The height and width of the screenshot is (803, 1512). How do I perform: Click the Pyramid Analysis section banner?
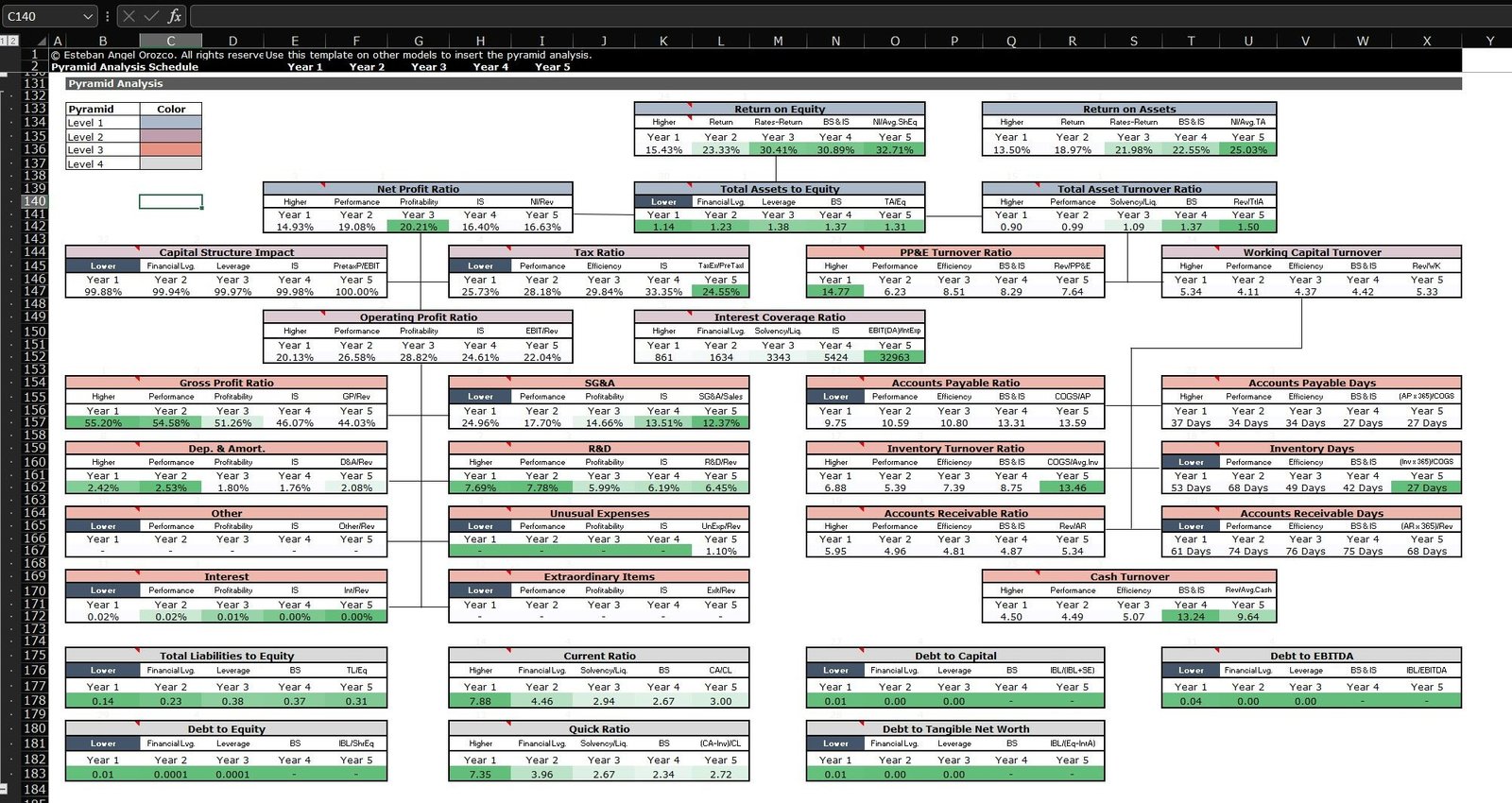point(763,83)
